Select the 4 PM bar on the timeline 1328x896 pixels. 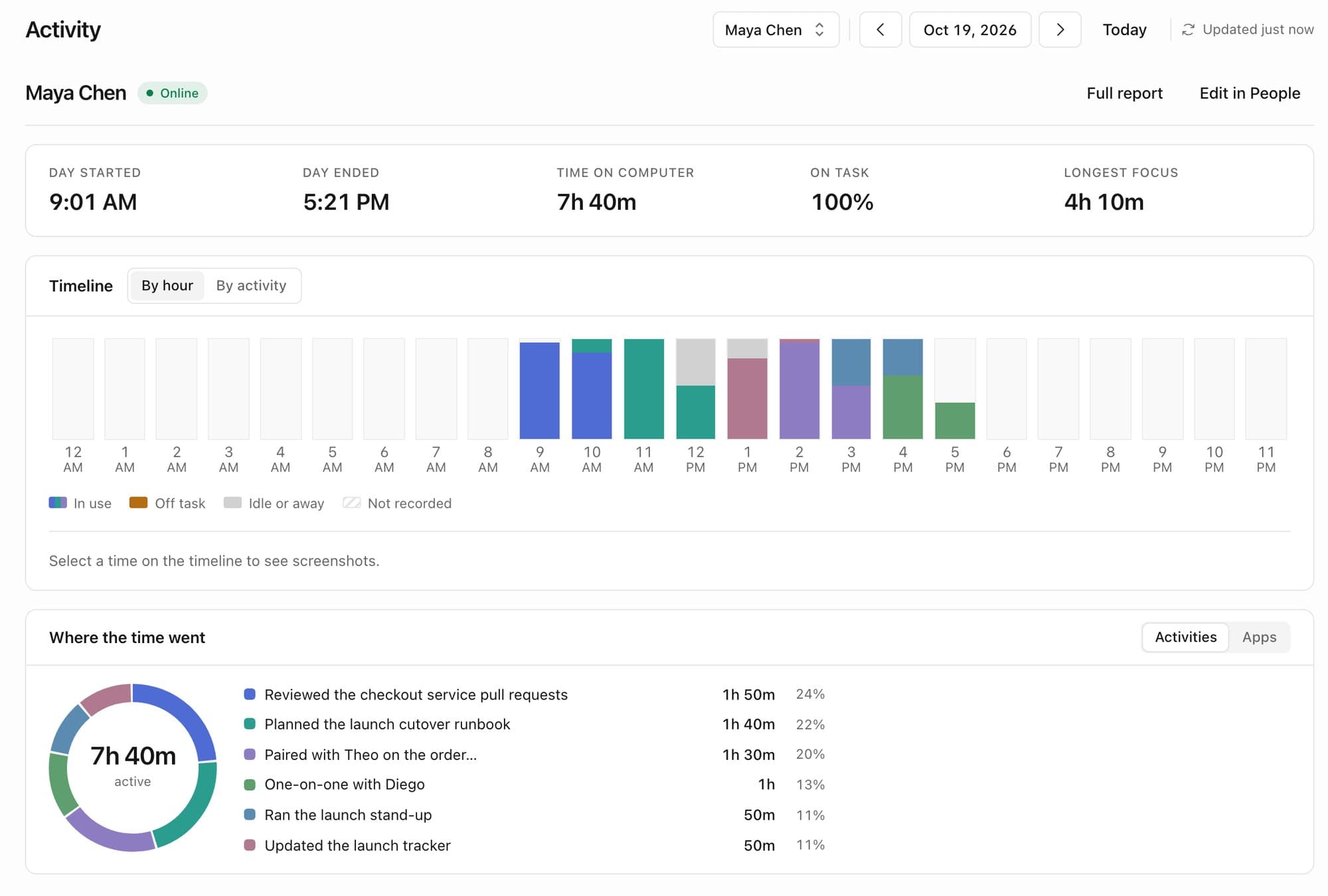pos(903,389)
